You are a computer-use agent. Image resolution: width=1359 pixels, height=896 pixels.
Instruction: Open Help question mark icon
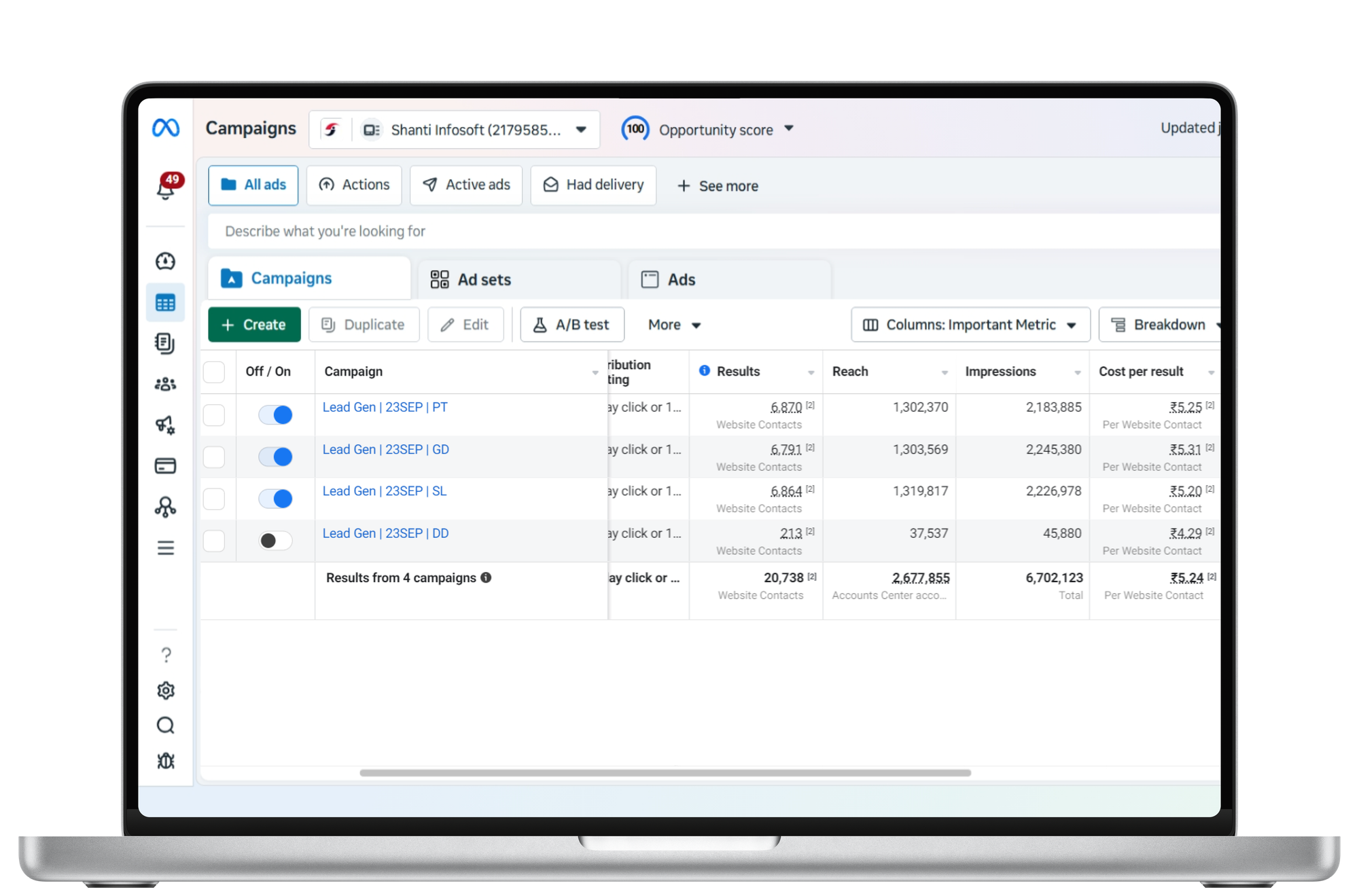pyautogui.click(x=166, y=655)
